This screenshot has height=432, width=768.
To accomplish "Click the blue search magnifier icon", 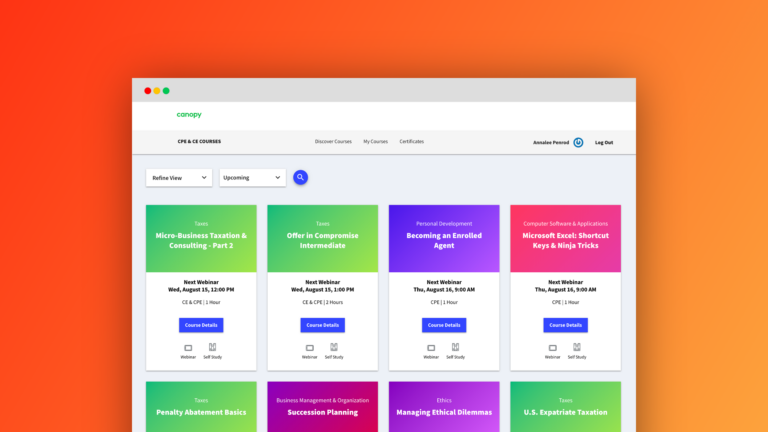I will coord(300,177).
